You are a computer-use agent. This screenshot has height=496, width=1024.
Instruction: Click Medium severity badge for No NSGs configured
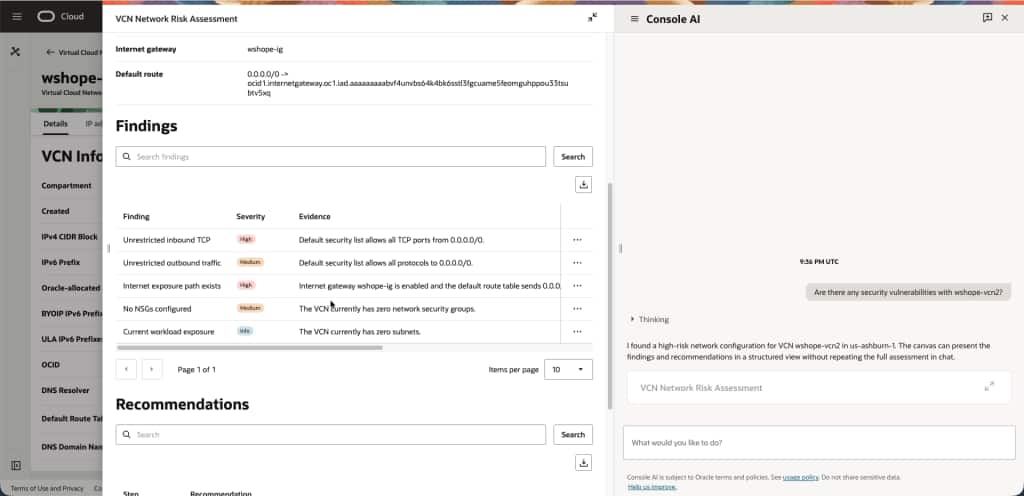pos(250,308)
